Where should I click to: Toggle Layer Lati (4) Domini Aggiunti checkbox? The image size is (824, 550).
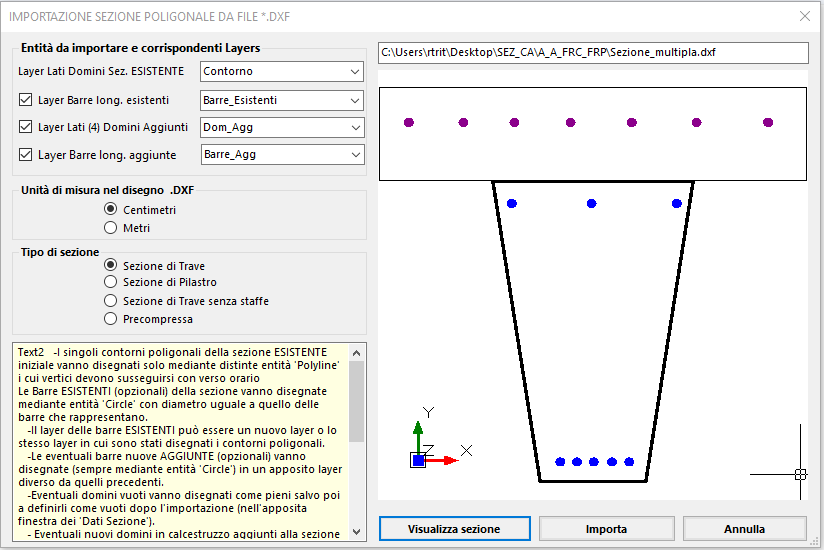[25, 127]
